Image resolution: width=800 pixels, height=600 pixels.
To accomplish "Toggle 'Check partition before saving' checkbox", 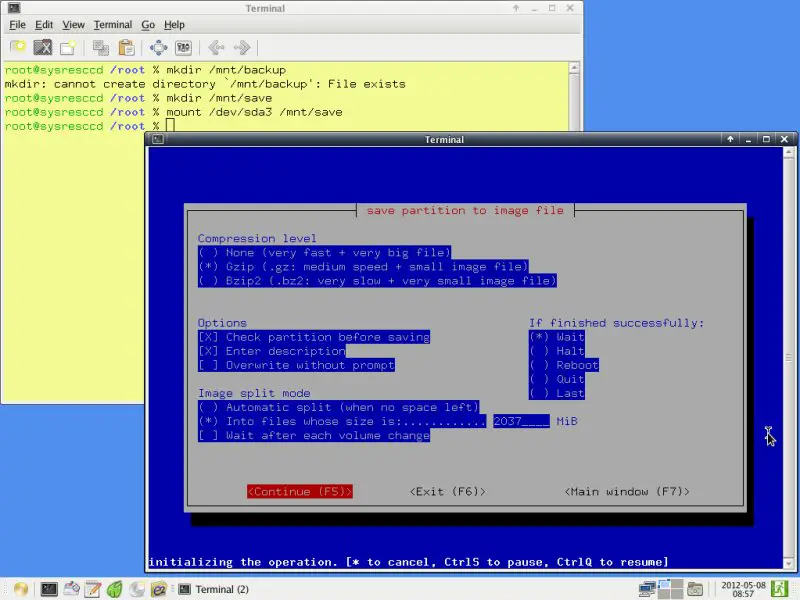I will coord(207,337).
